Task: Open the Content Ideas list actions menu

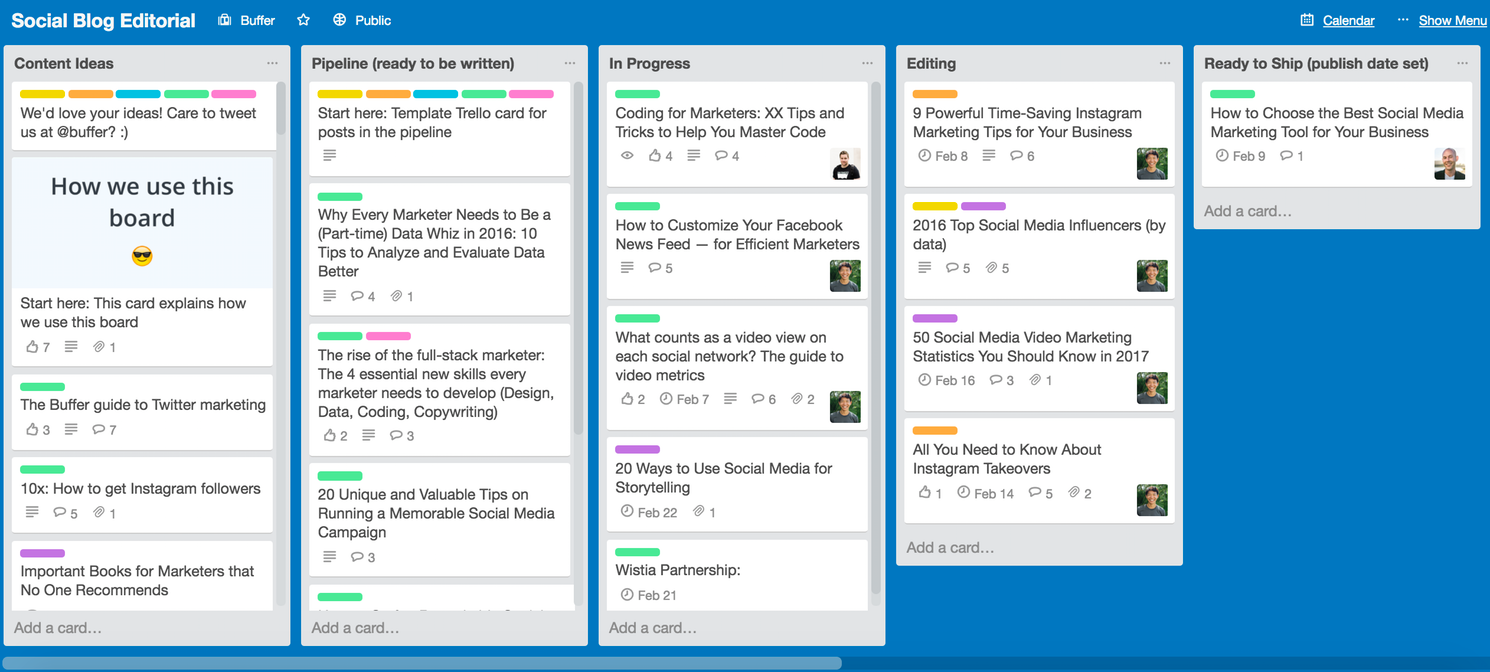Action: click(272, 62)
